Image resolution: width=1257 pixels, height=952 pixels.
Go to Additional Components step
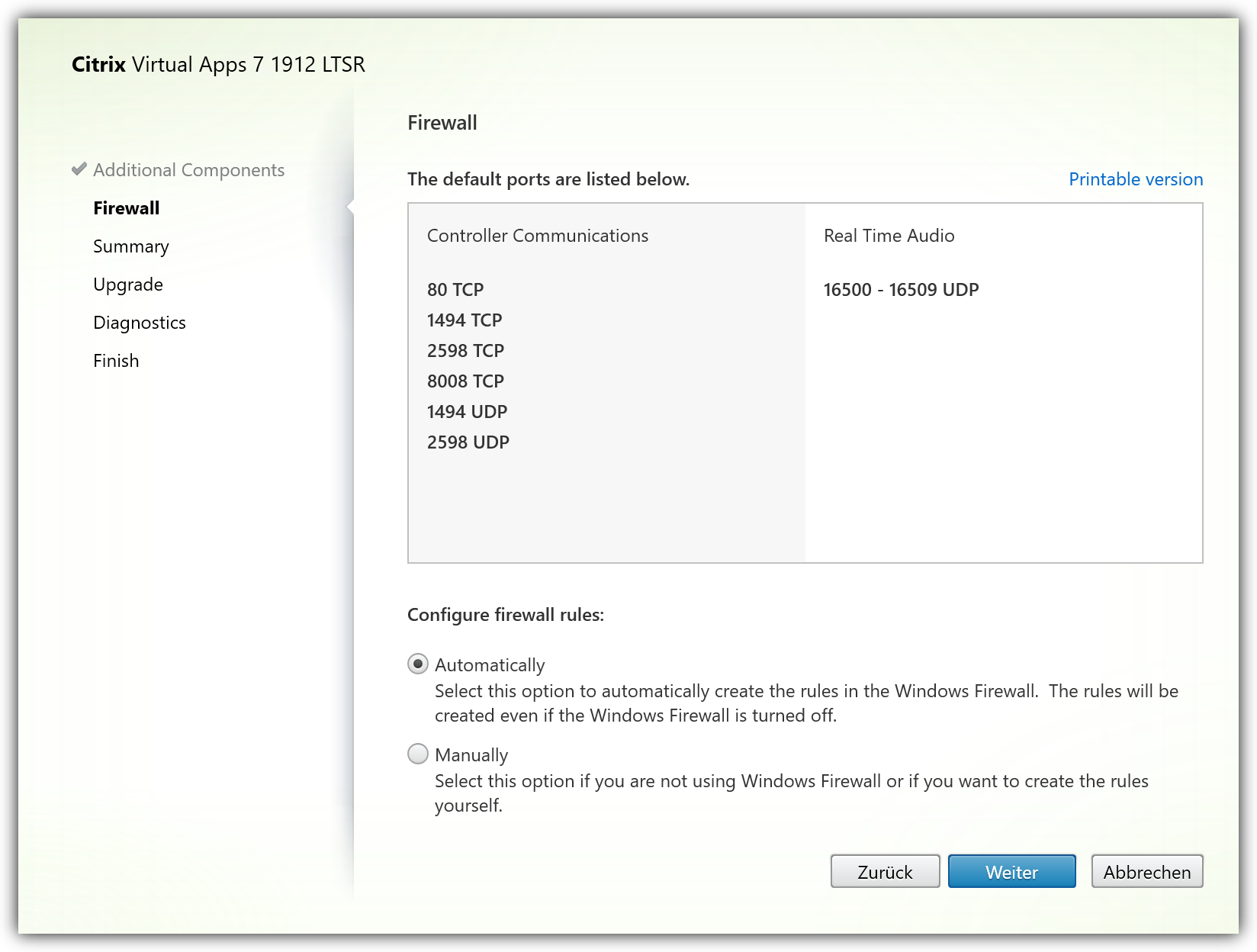click(188, 170)
